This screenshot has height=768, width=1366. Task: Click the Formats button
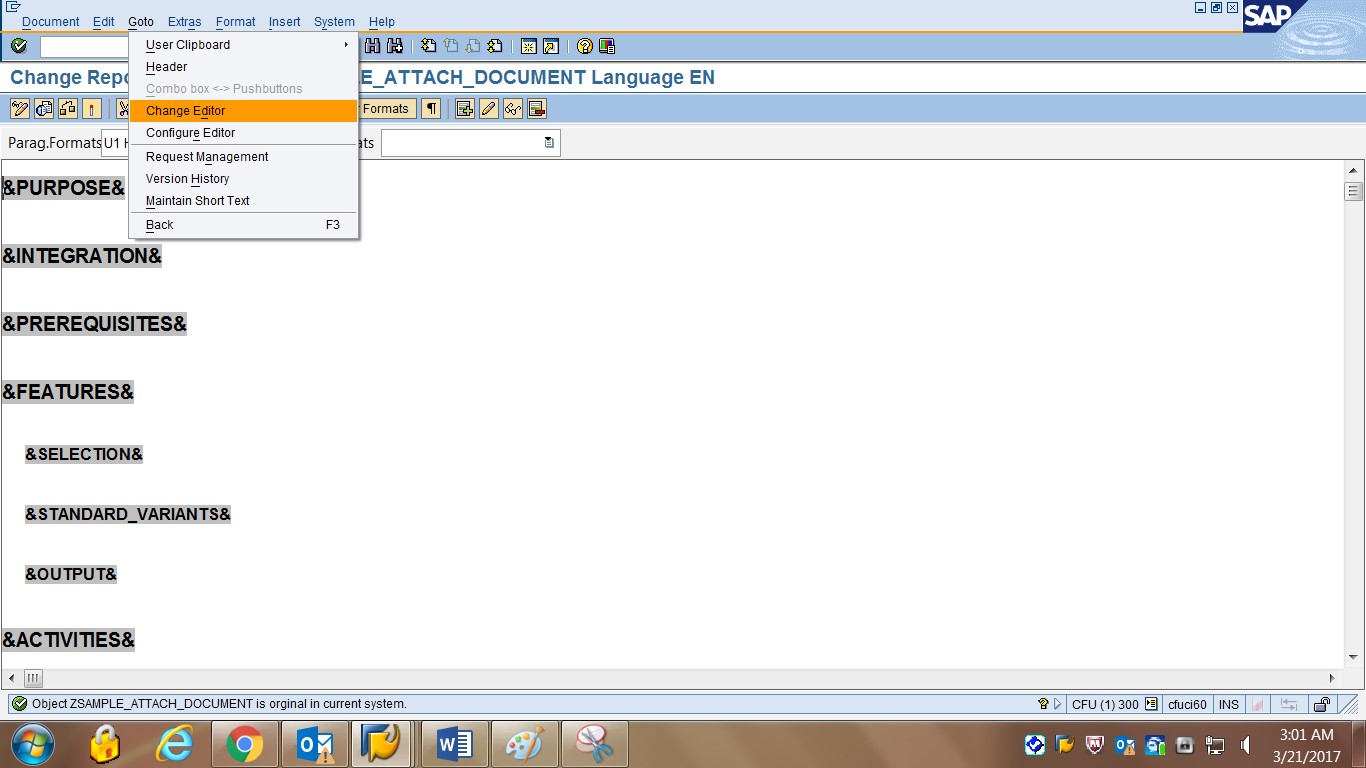[388, 108]
